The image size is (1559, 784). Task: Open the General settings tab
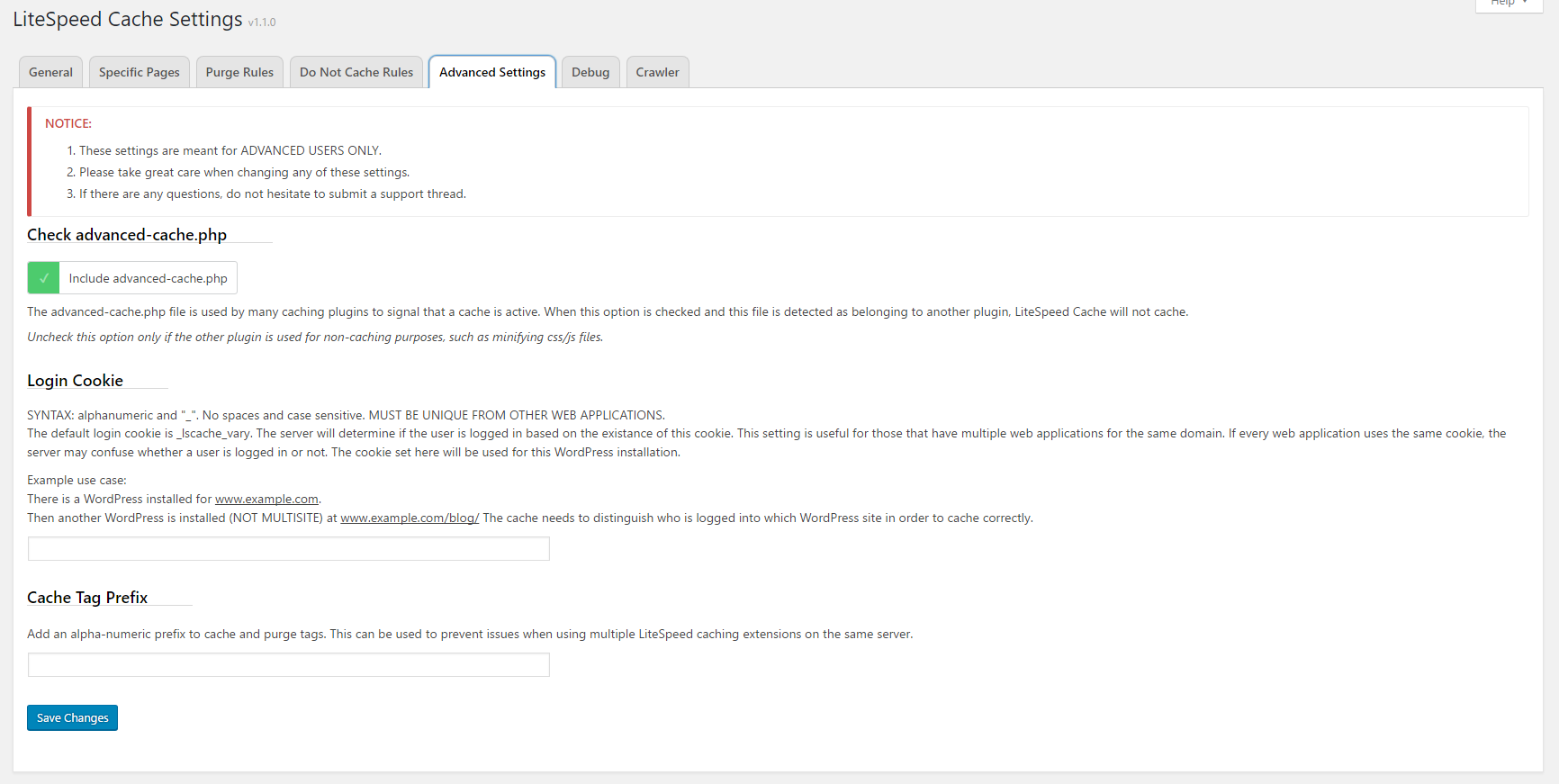(50, 72)
